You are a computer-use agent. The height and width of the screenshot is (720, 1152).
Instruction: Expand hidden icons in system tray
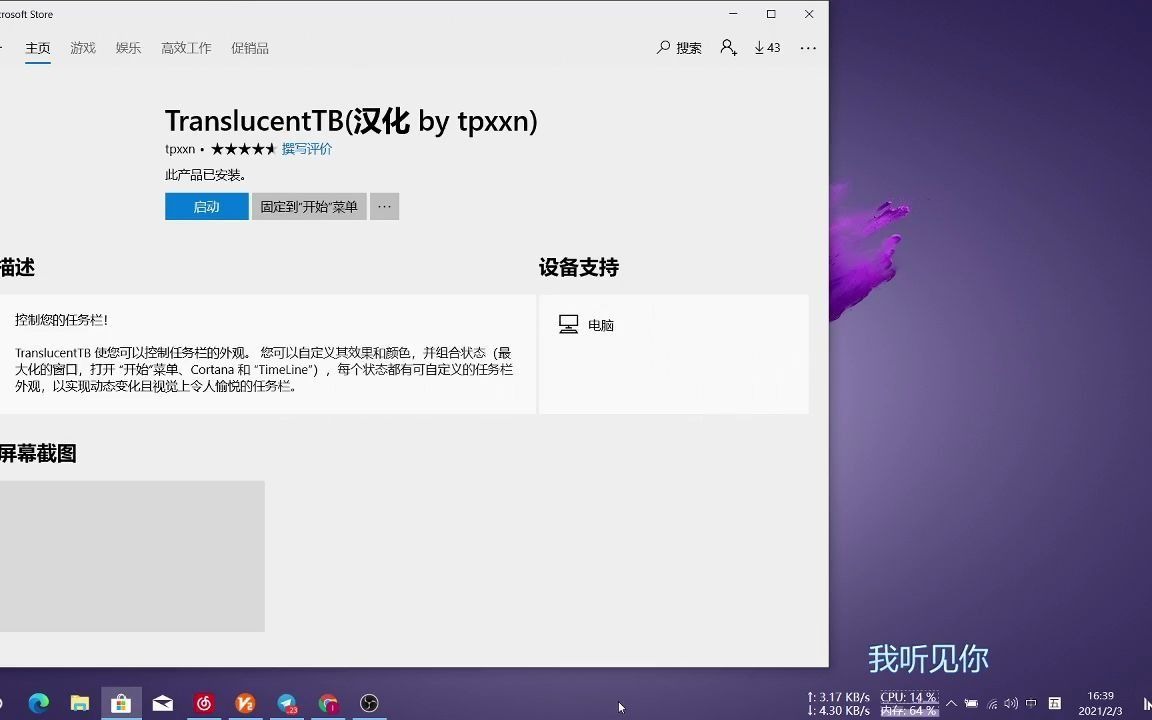coord(952,705)
